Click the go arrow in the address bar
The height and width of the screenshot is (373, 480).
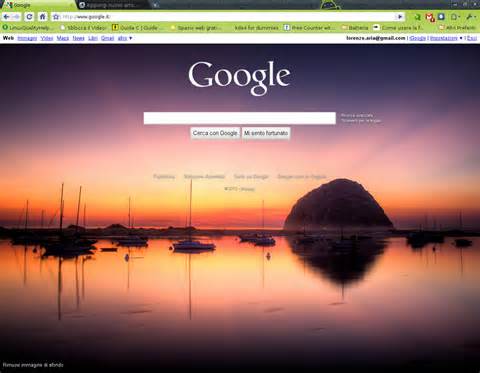[400, 17]
